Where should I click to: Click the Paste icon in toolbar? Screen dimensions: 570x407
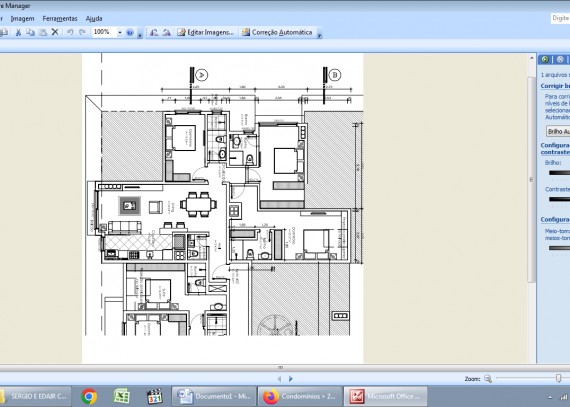click(43, 32)
